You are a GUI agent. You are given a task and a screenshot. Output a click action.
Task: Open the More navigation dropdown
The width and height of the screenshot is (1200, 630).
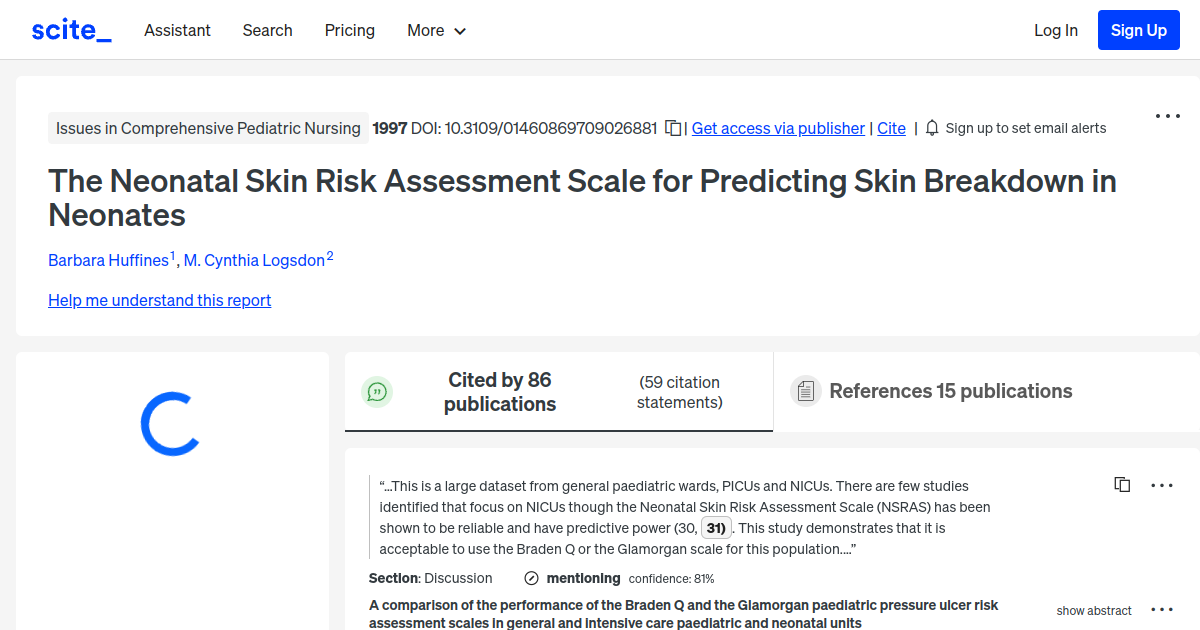436,30
